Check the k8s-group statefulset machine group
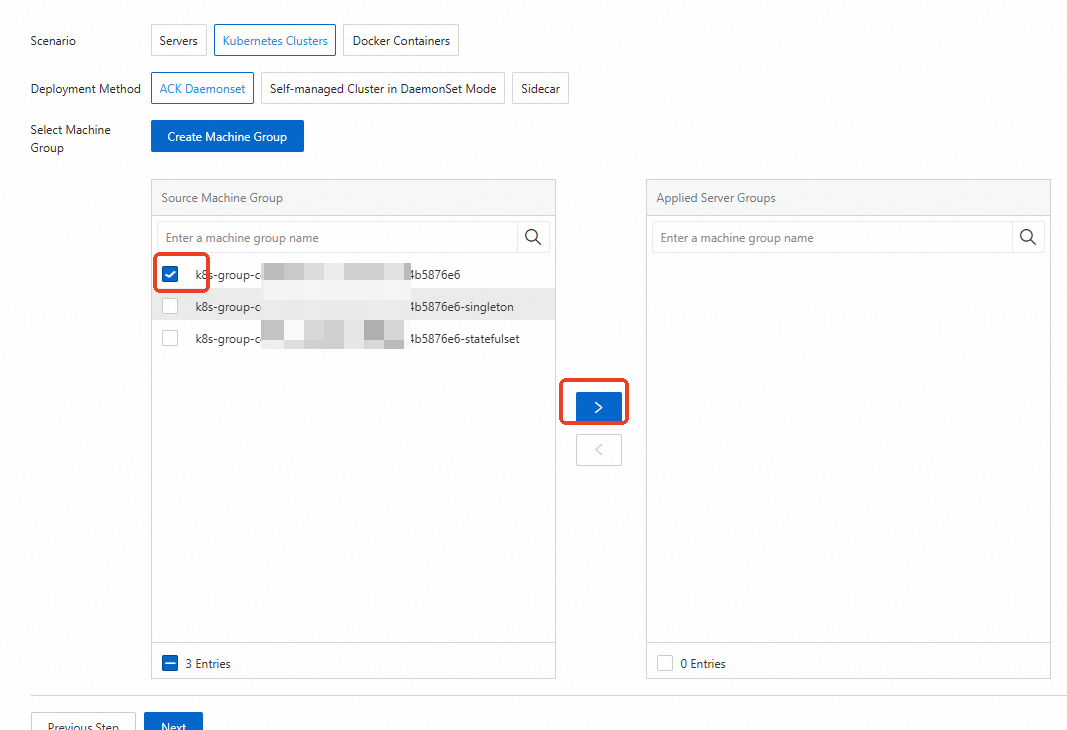1067x730 pixels. click(x=170, y=338)
